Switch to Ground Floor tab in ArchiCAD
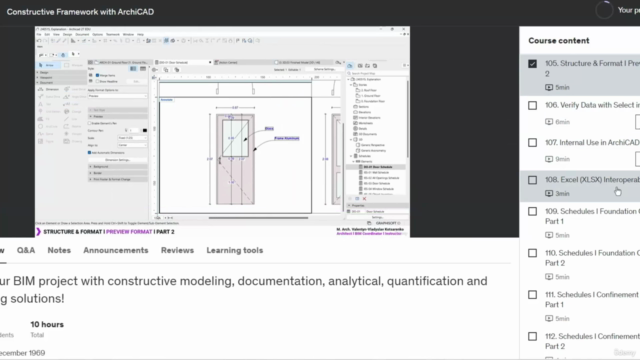 pyautogui.click(x=120, y=62)
